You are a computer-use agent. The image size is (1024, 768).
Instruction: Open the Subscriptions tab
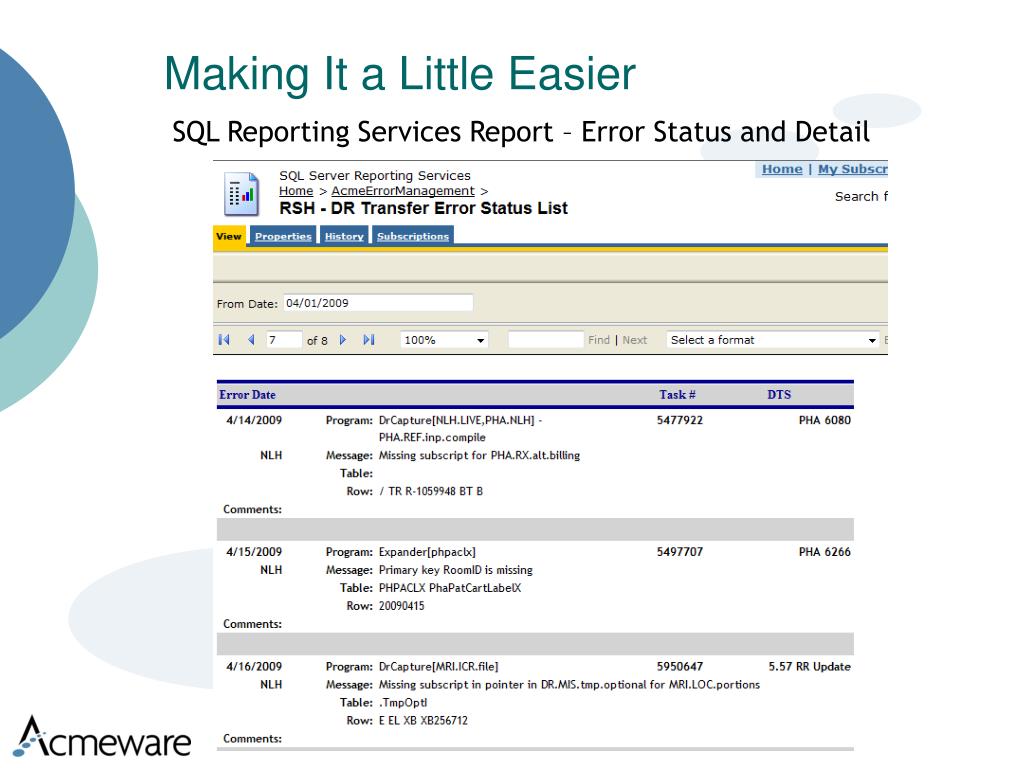click(x=413, y=236)
